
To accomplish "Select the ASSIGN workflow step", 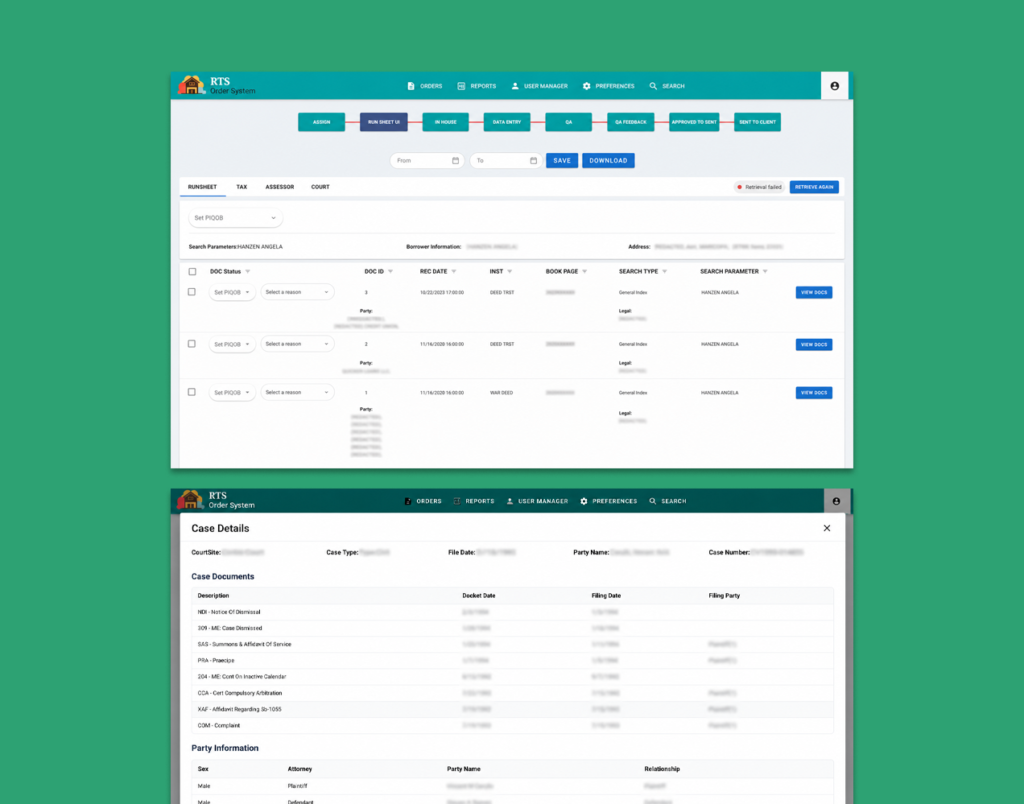I will (x=321, y=122).
